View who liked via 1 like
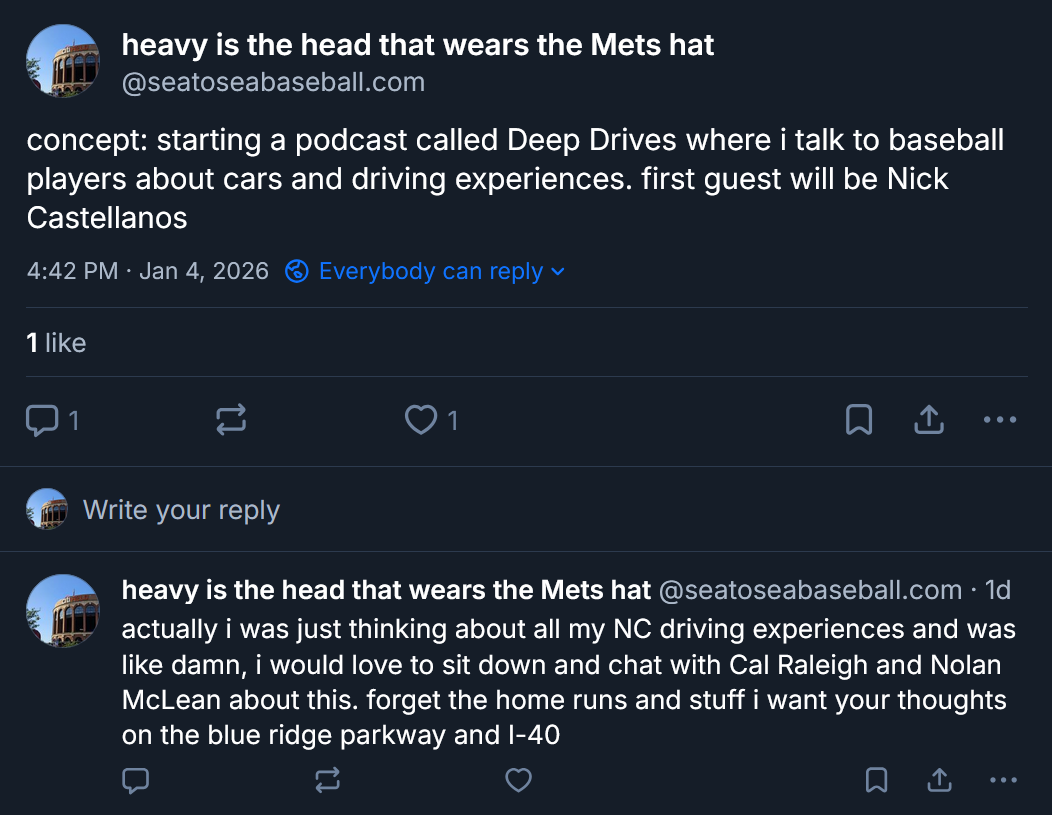 56,343
